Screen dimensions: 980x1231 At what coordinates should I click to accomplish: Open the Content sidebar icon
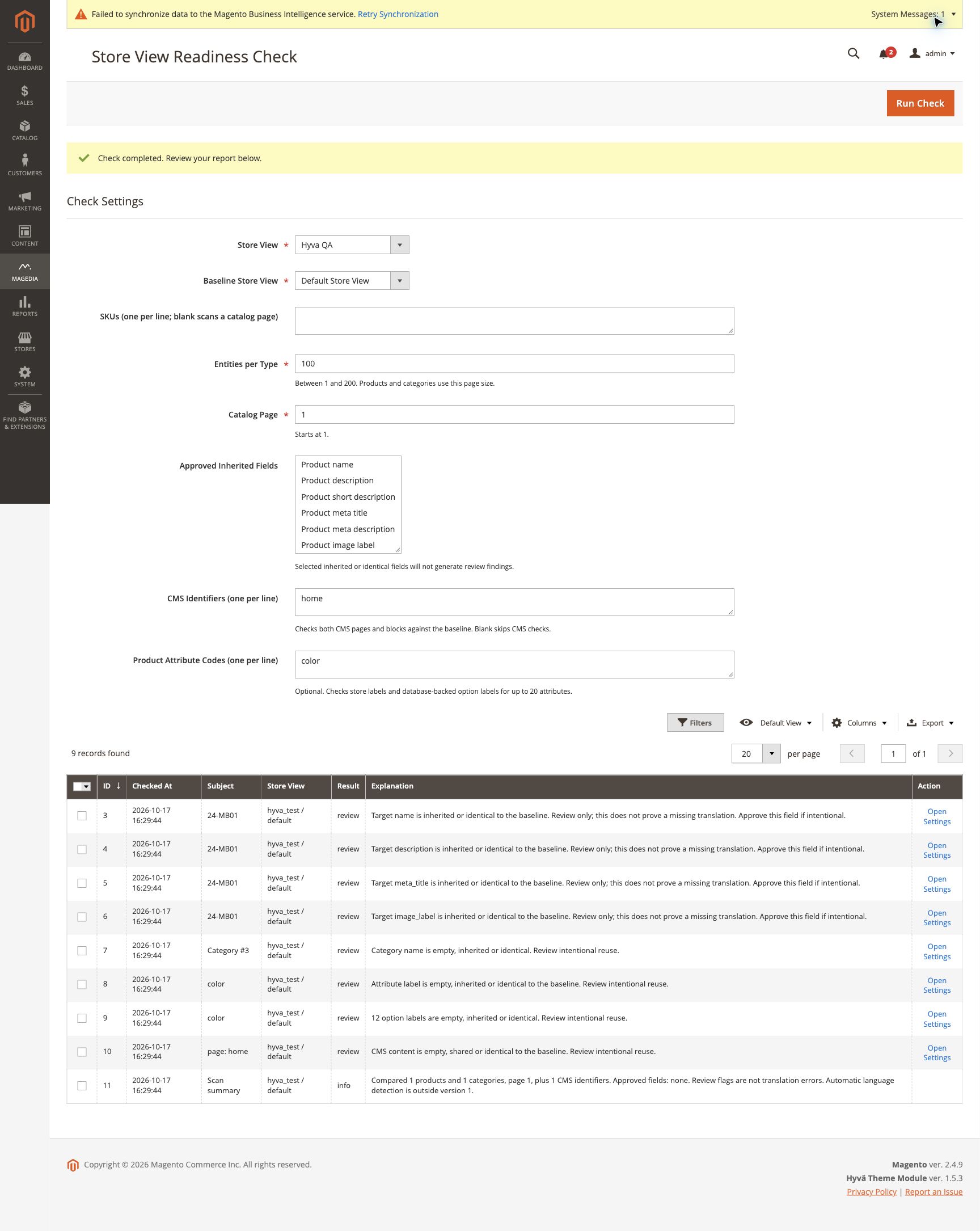(x=24, y=236)
